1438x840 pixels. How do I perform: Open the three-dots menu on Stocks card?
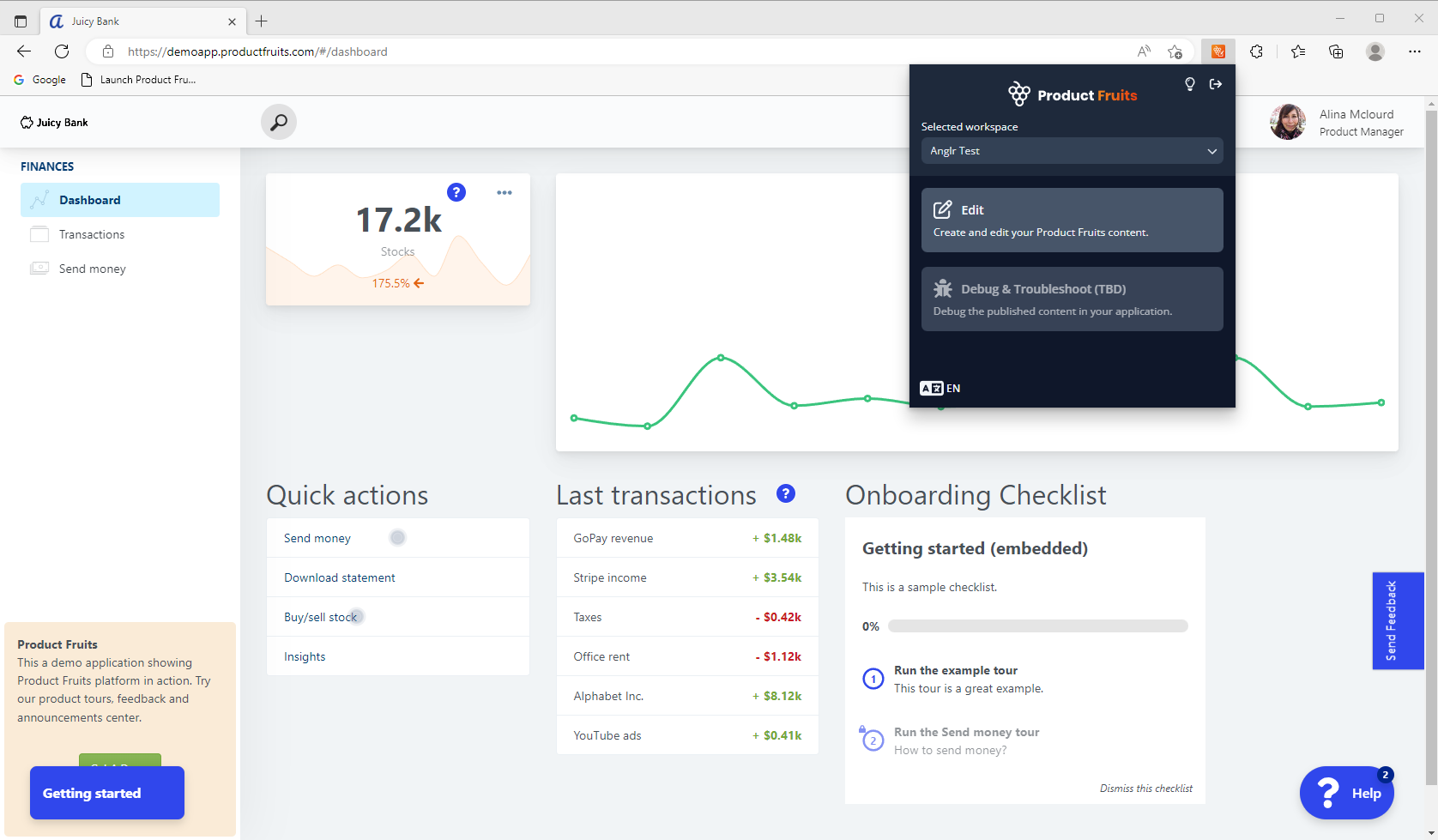(505, 193)
